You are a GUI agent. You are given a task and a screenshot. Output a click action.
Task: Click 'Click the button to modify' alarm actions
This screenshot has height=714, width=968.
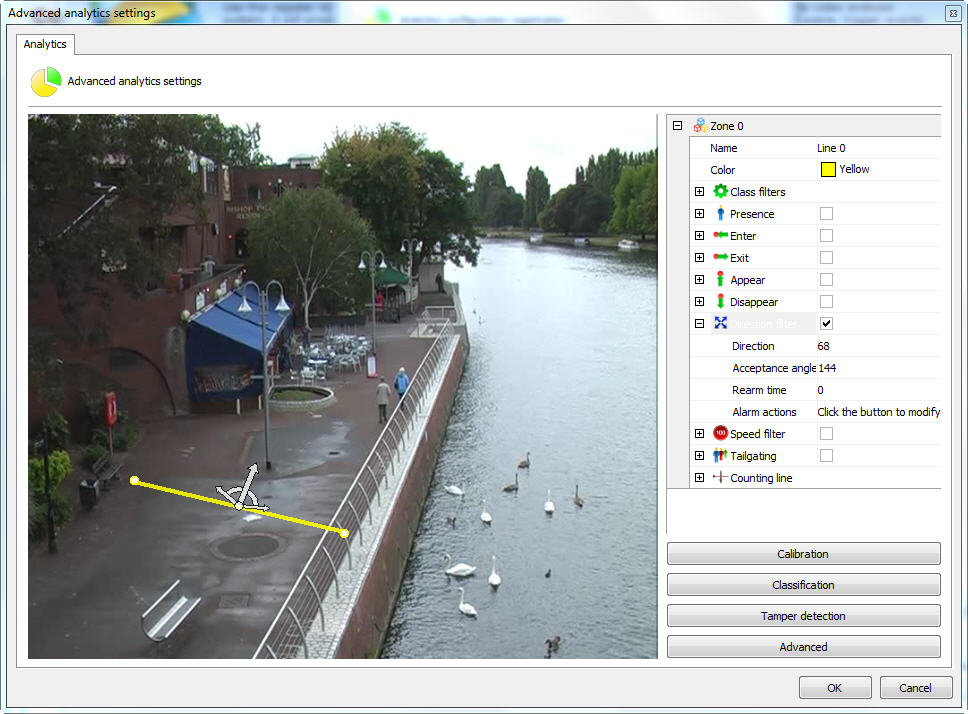tap(878, 412)
